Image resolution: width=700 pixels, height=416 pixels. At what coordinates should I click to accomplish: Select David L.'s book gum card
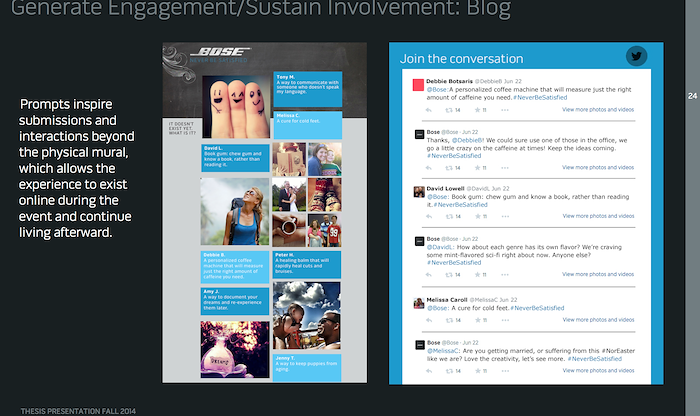[x=235, y=158]
